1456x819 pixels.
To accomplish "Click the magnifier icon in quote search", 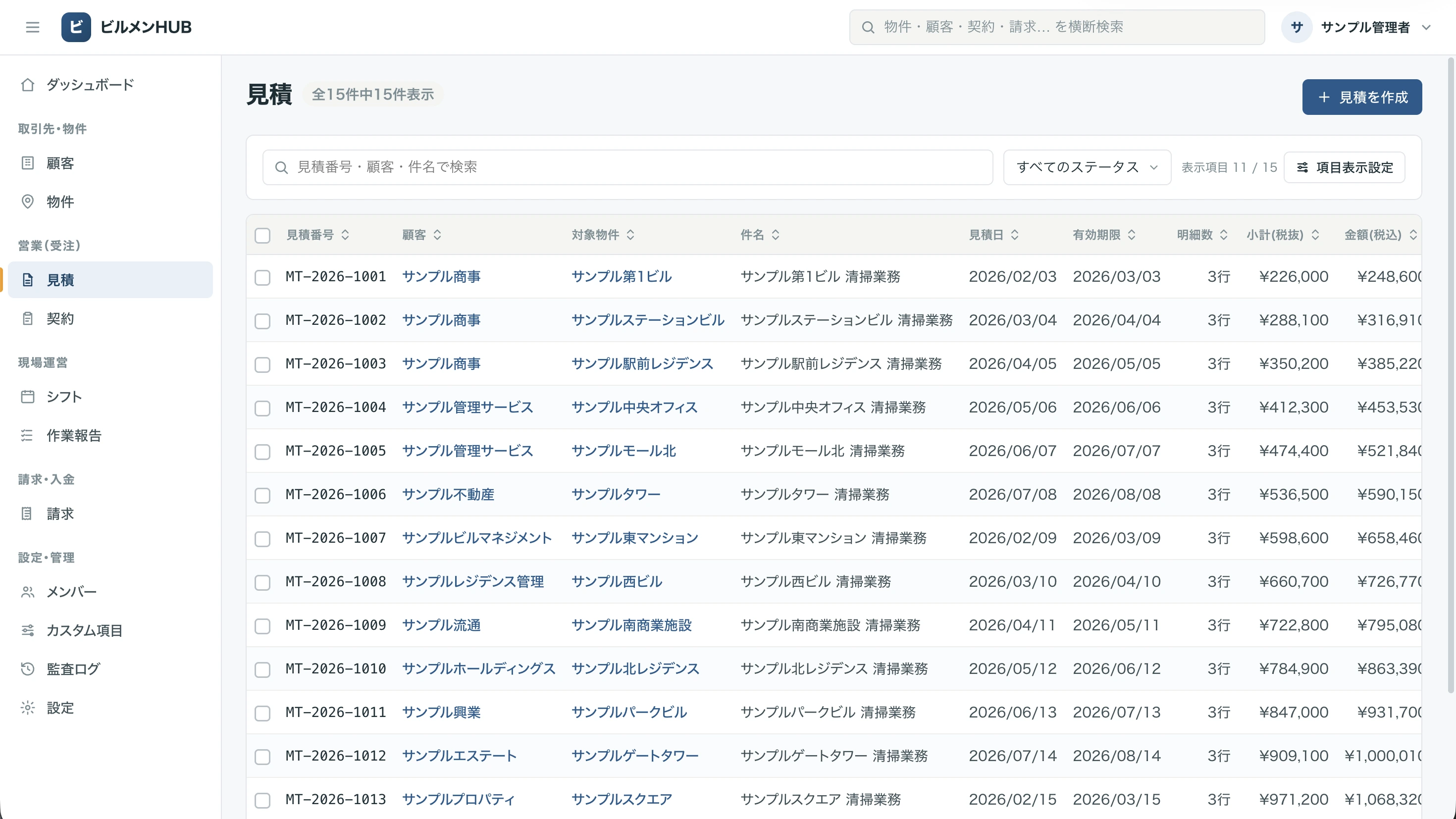I will pos(281,167).
